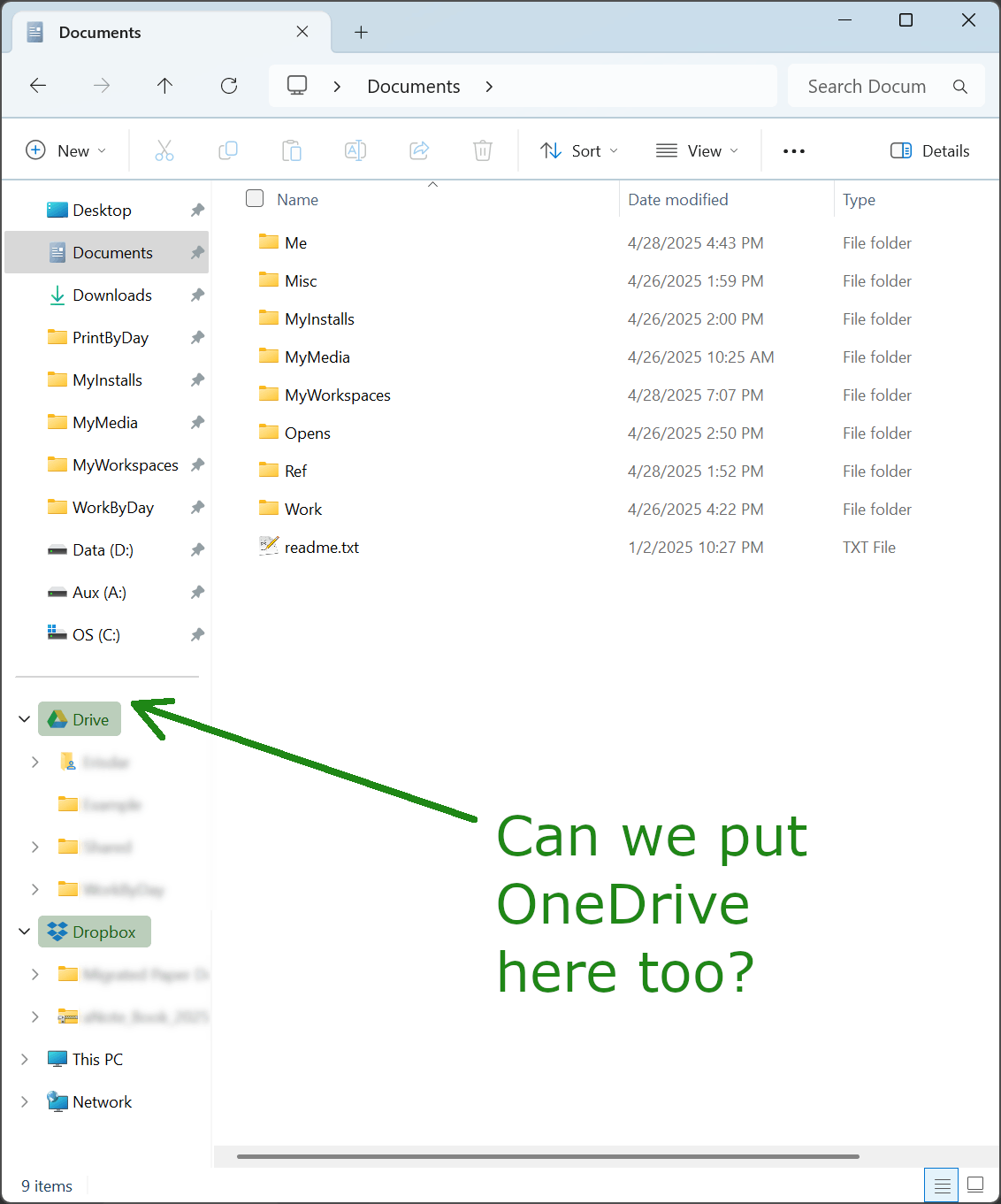Viewport: 1001px width, 1204px height.
Task: Collapse the Drive tree node
Action: click(x=24, y=719)
